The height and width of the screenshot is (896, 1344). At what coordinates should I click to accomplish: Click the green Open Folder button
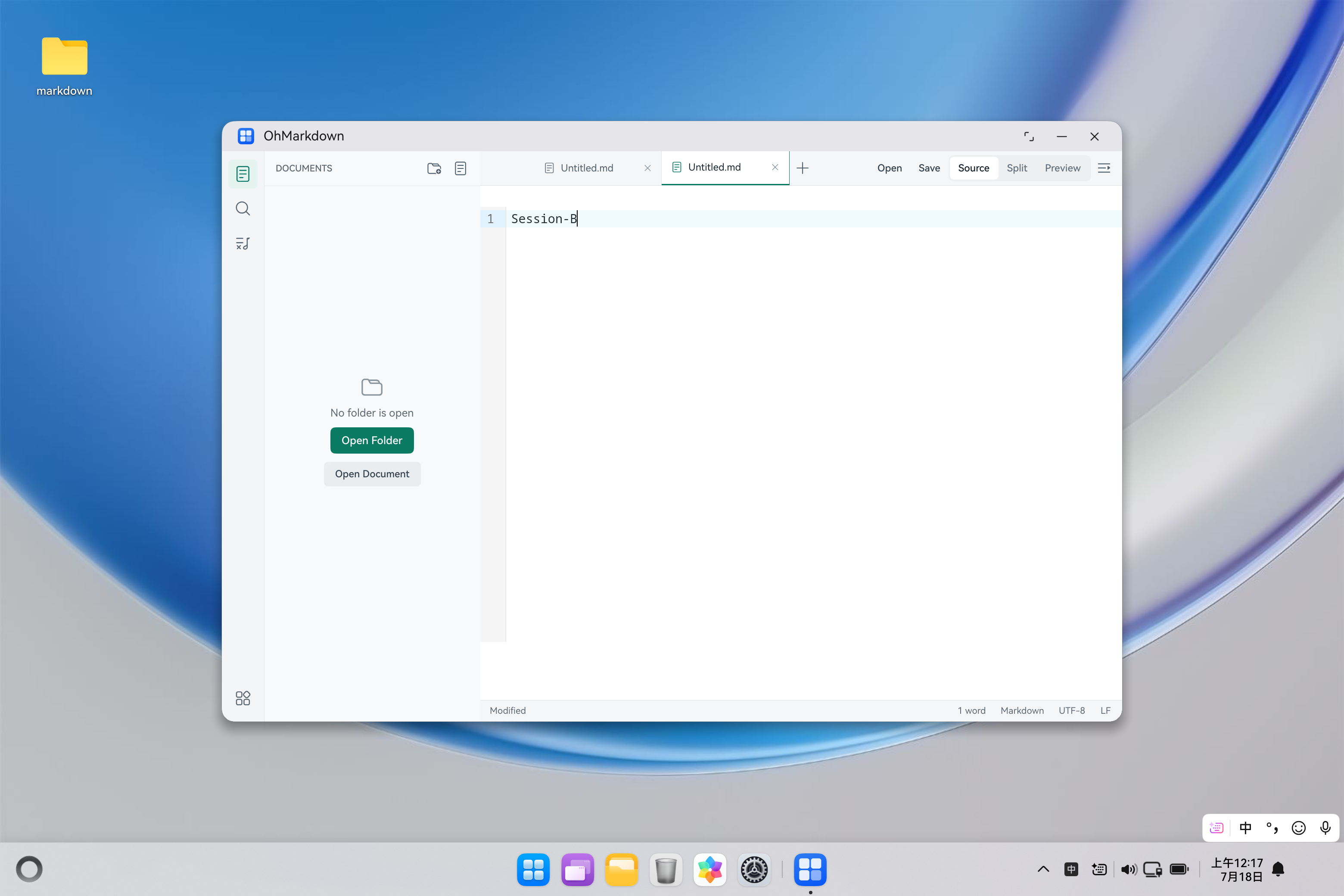tap(372, 441)
